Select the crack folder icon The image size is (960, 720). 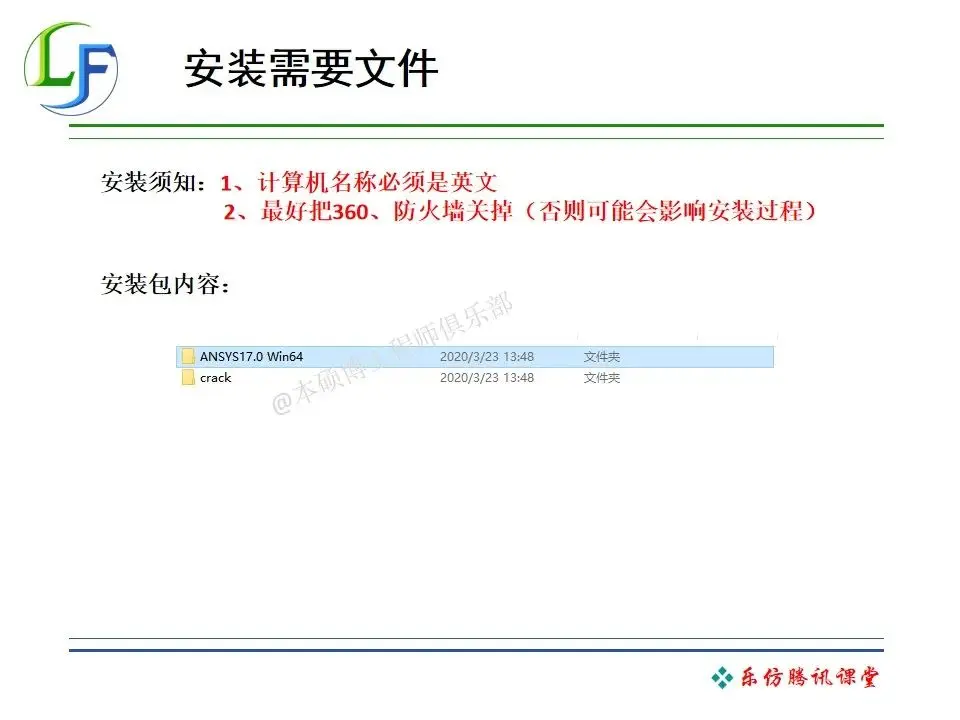188,378
